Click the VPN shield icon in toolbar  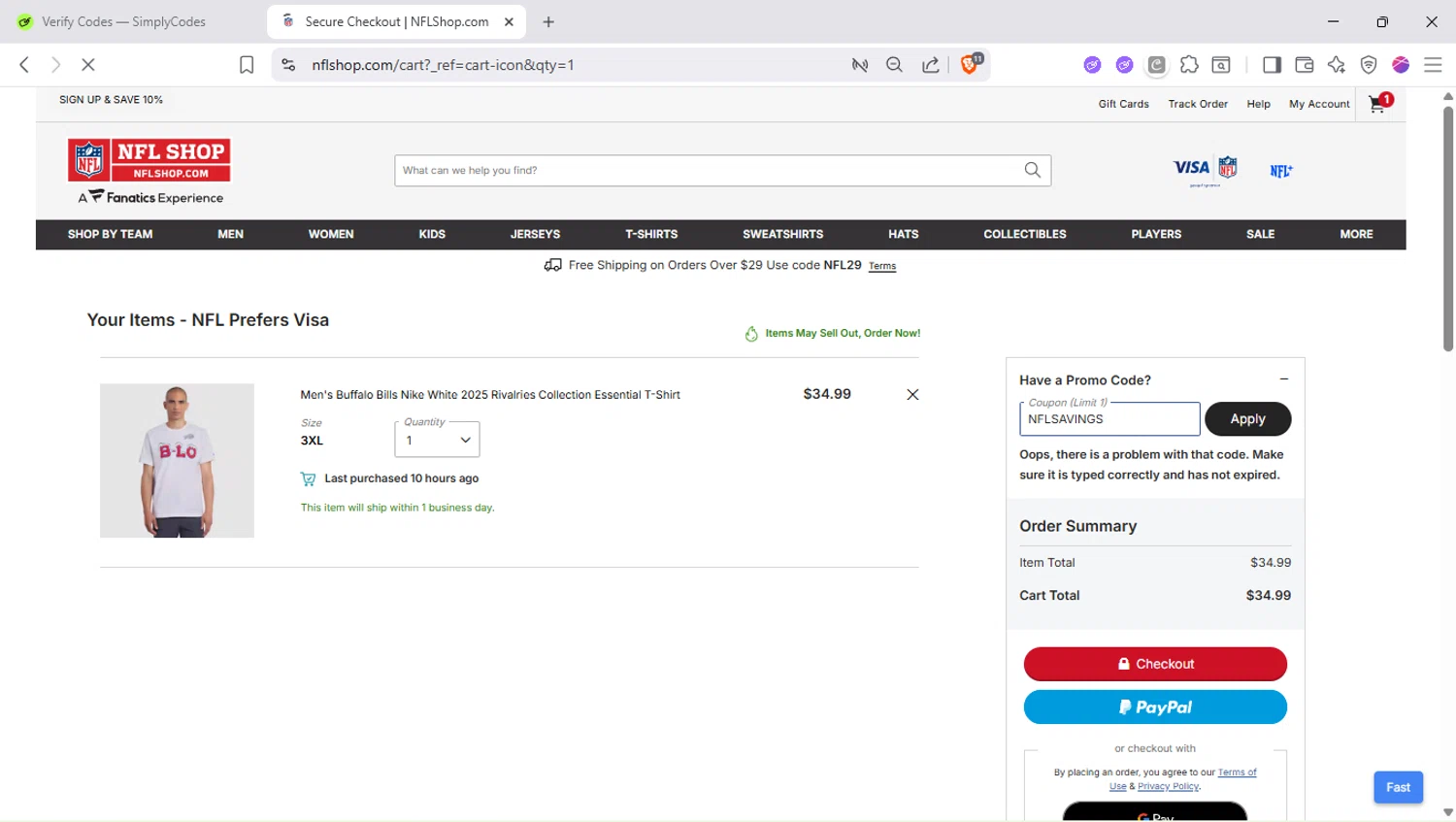1369,65
